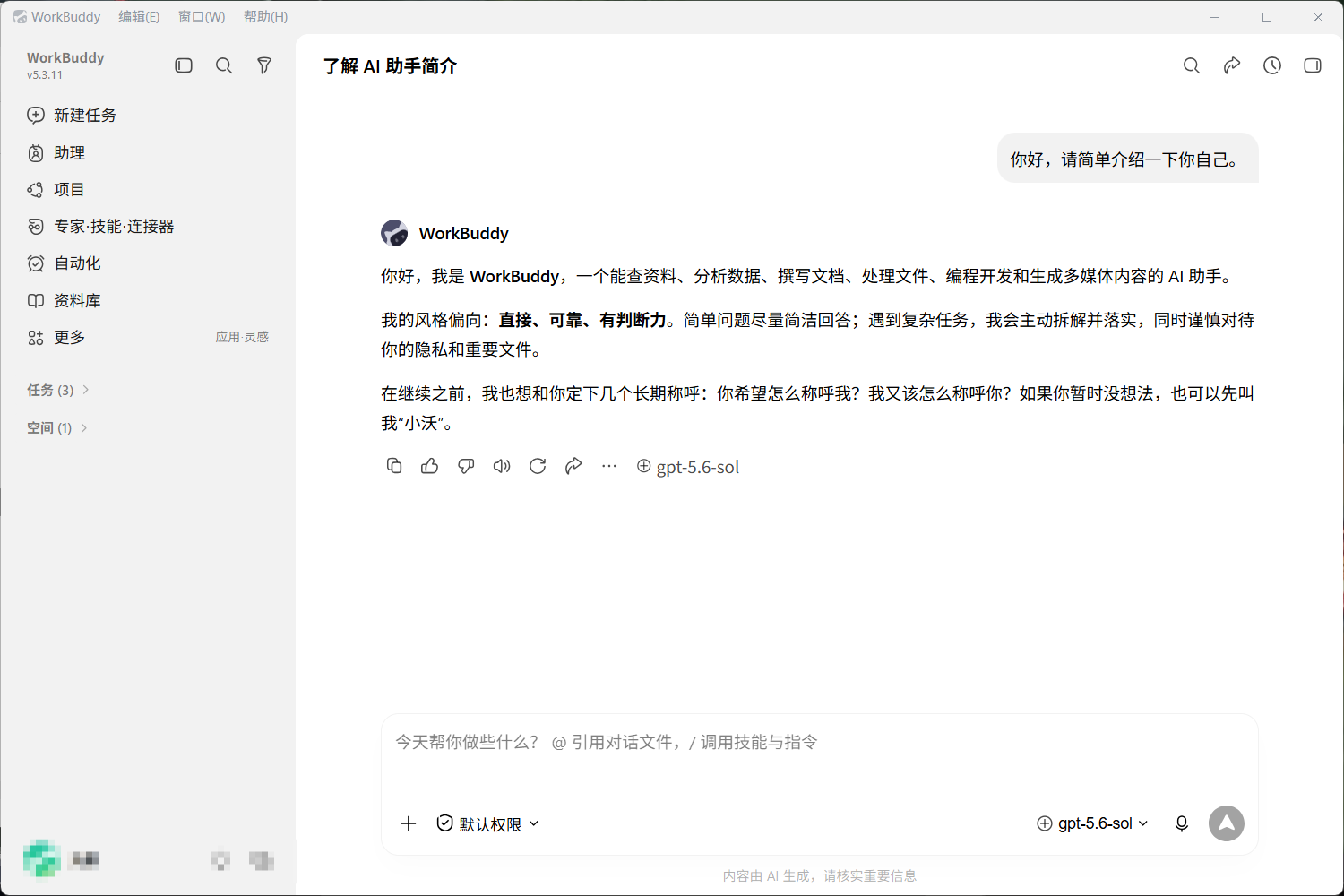This screenshot has height=896, width=1344.
Task: Send the message with arrow button
Action: point(1227,823)
